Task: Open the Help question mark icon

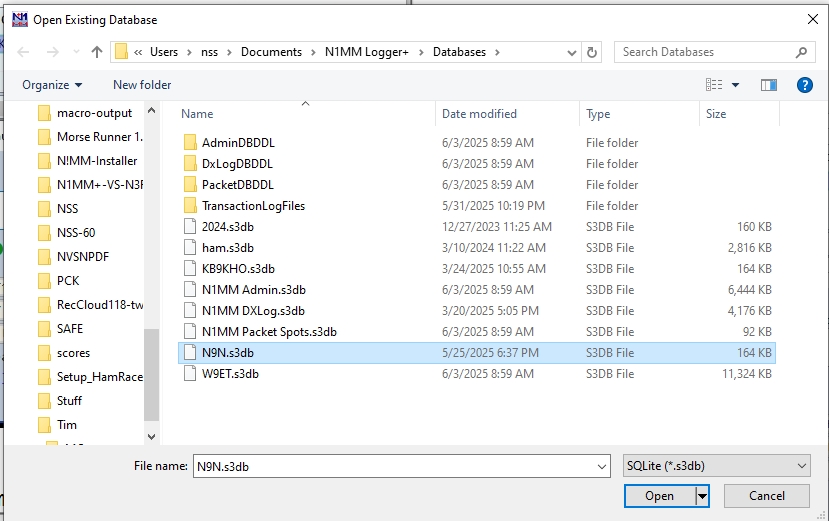Action: 804,85
